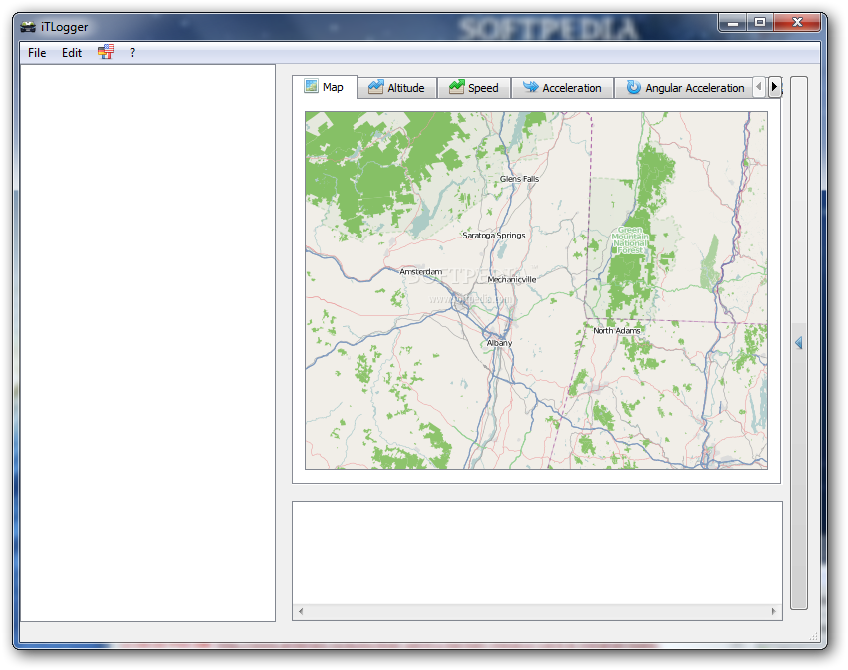Click right arrow of bottom horizontal scrollbar
This screenshot has height=670, width=848.
click(x=774, y=611)
